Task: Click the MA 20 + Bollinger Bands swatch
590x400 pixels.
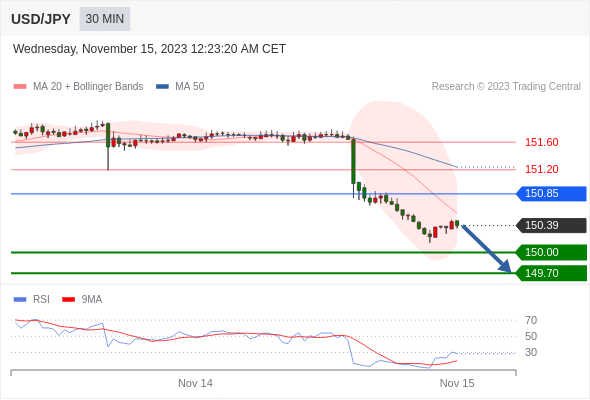Action: coord(20,87)
